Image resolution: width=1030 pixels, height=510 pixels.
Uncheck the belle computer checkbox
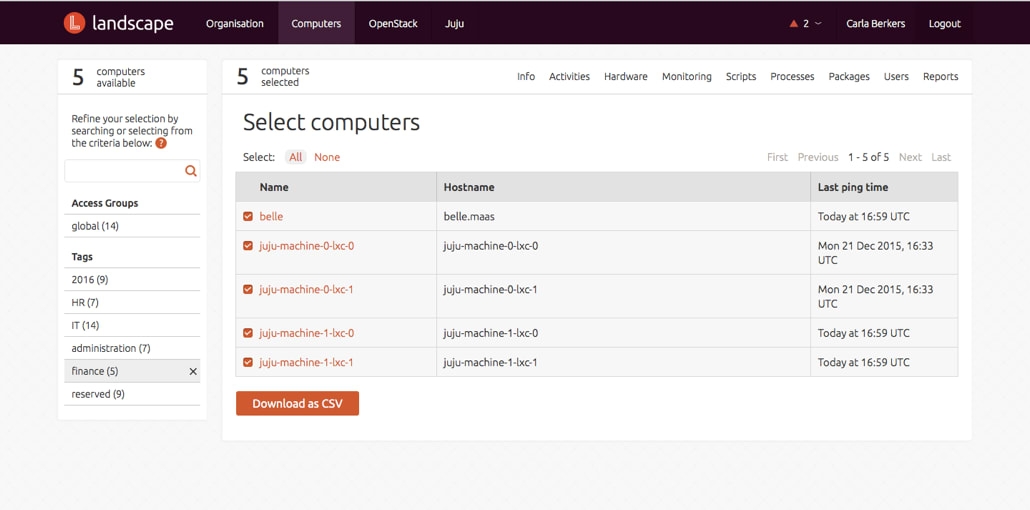248,216
